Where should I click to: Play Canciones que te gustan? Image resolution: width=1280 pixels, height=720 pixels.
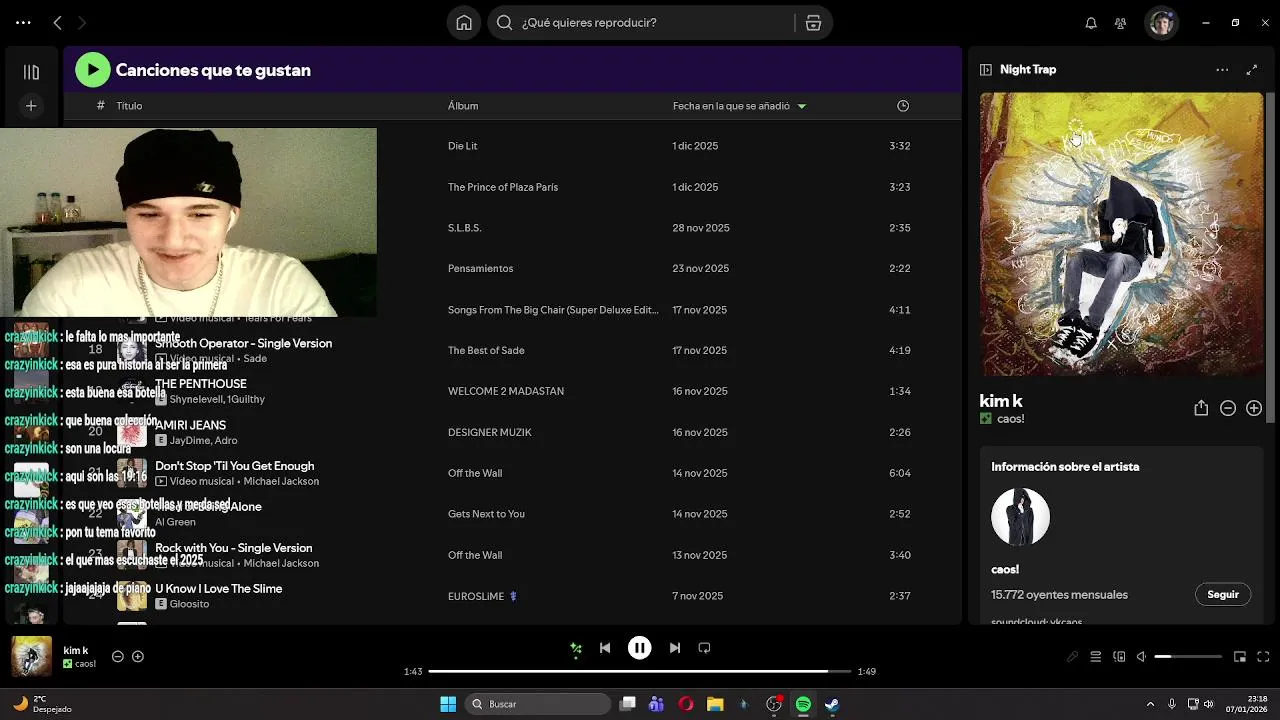click(x=92, y=70)
